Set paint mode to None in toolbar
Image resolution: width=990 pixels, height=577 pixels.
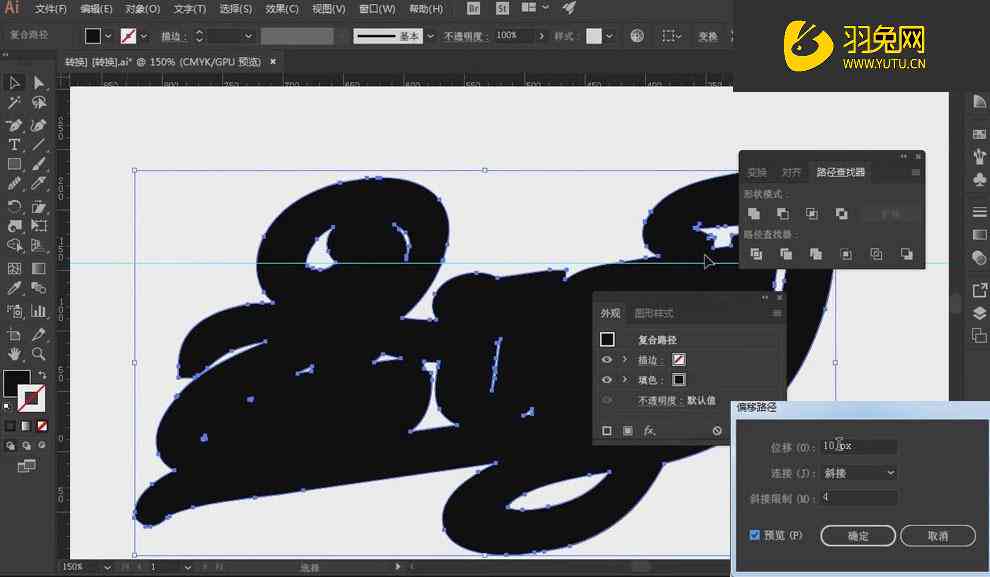(42, 426)
